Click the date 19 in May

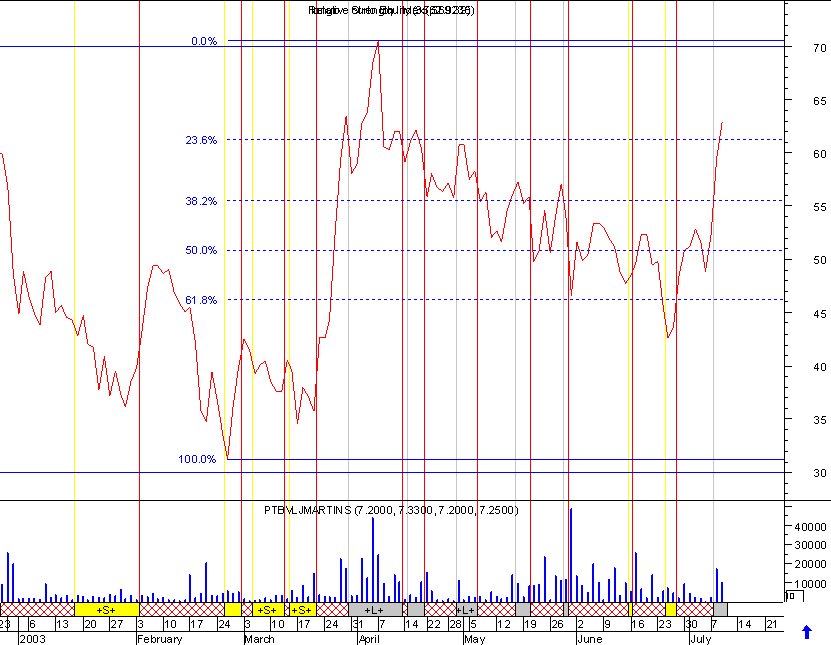tap(531, 624)
